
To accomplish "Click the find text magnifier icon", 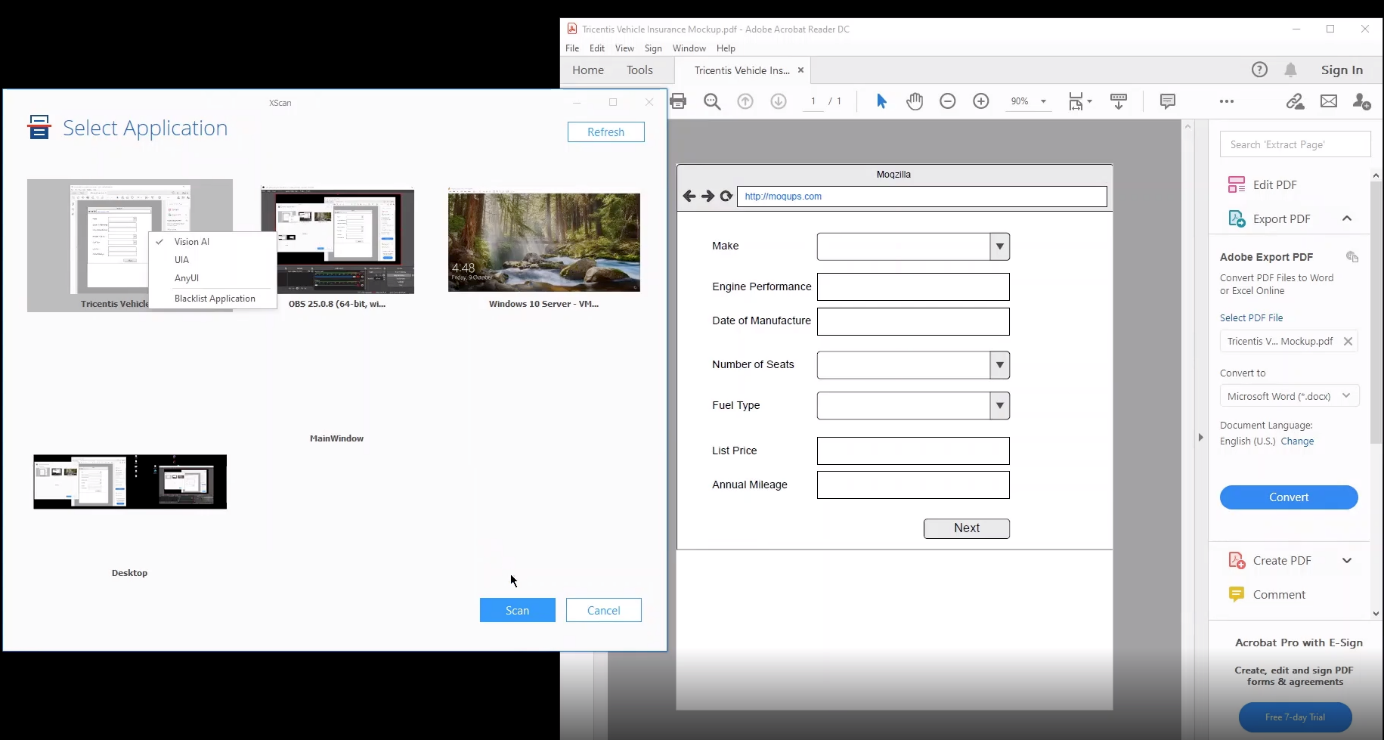I will pyautogui.click(x=712, y=101).
